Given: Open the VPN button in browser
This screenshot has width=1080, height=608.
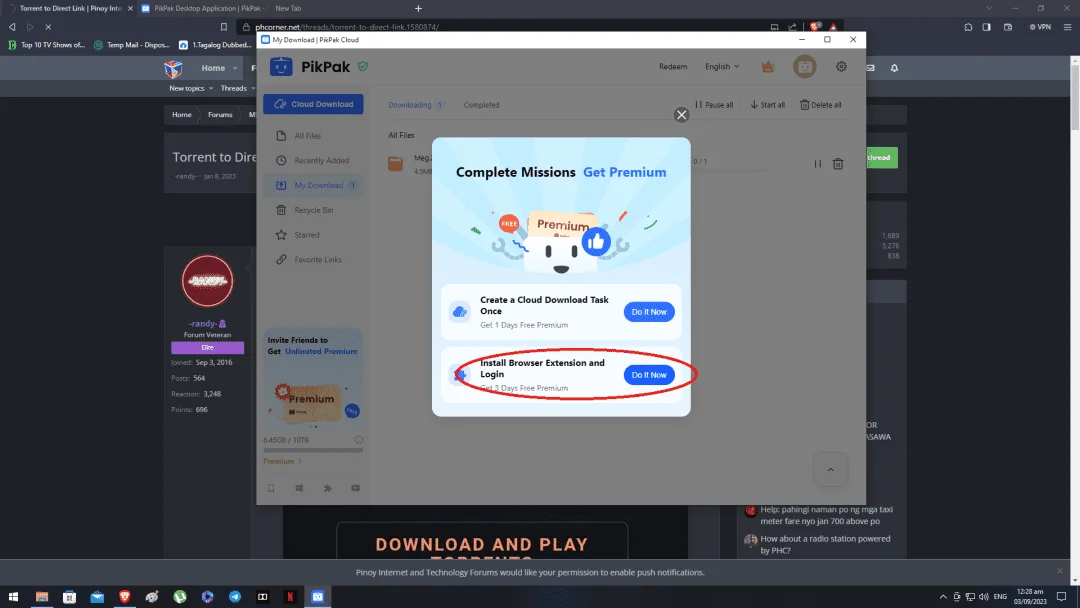Looking at the screenshot, I should (1040, 27).
